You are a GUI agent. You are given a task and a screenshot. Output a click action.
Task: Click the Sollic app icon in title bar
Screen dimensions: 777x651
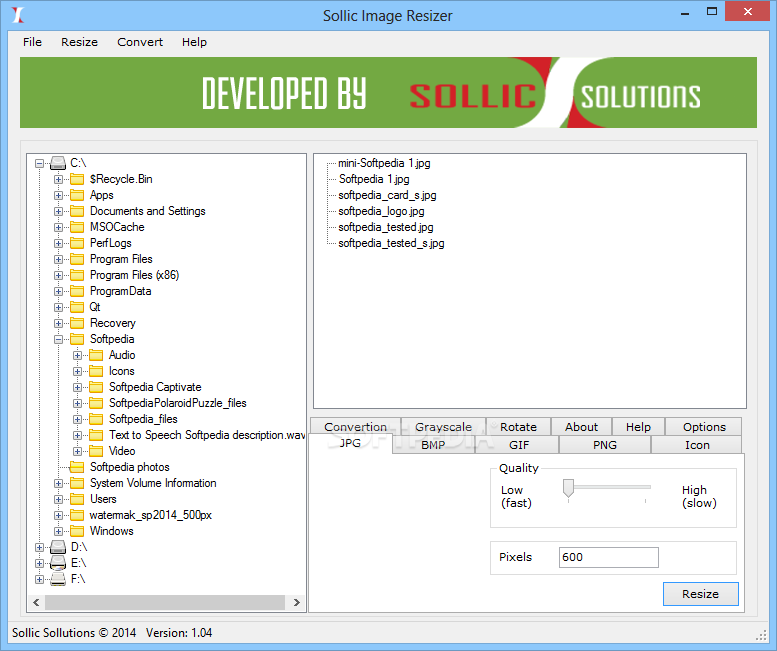click(x=17, y=15)
